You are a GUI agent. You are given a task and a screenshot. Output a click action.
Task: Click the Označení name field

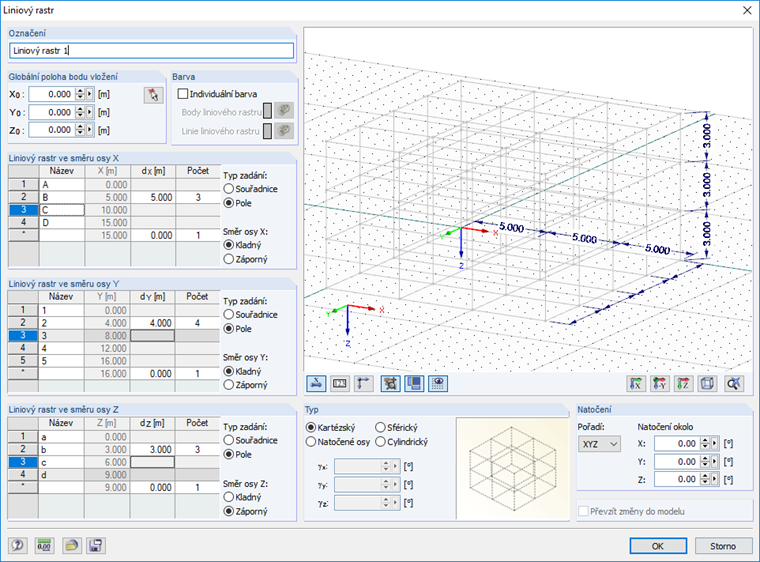(x=151, y=51)
